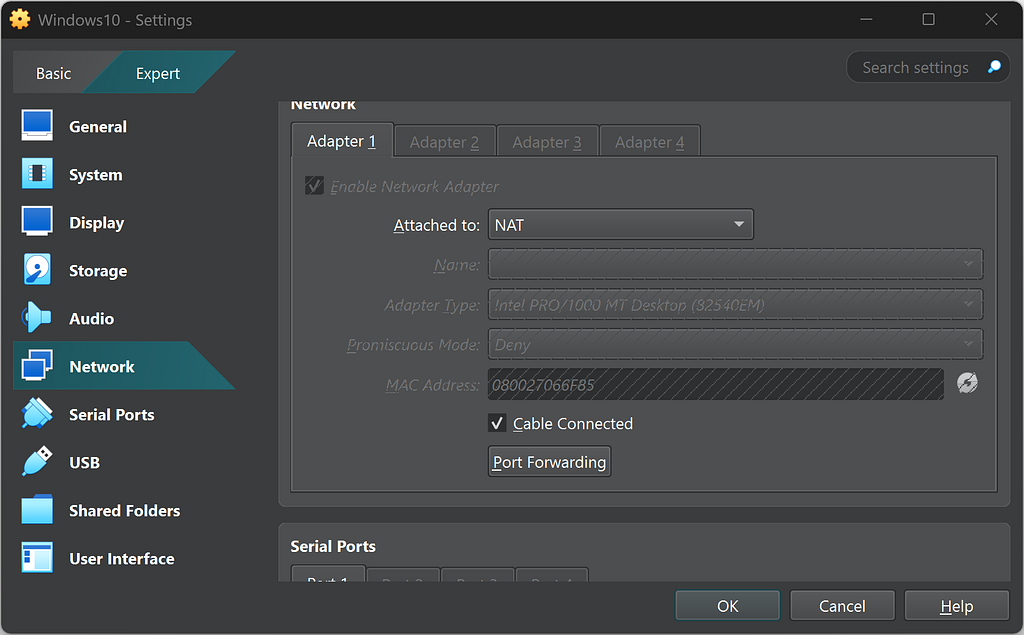Switch to the Adapter 2 tab
1024x635 pixels.
(x=444, y=142)
